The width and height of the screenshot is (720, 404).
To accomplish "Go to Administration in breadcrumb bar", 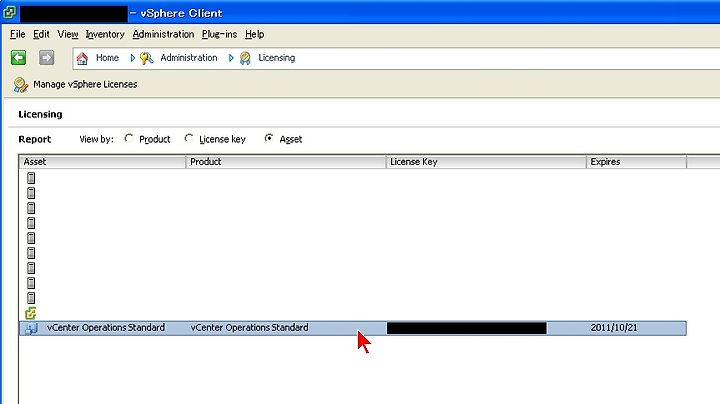I will coord(189,58).
